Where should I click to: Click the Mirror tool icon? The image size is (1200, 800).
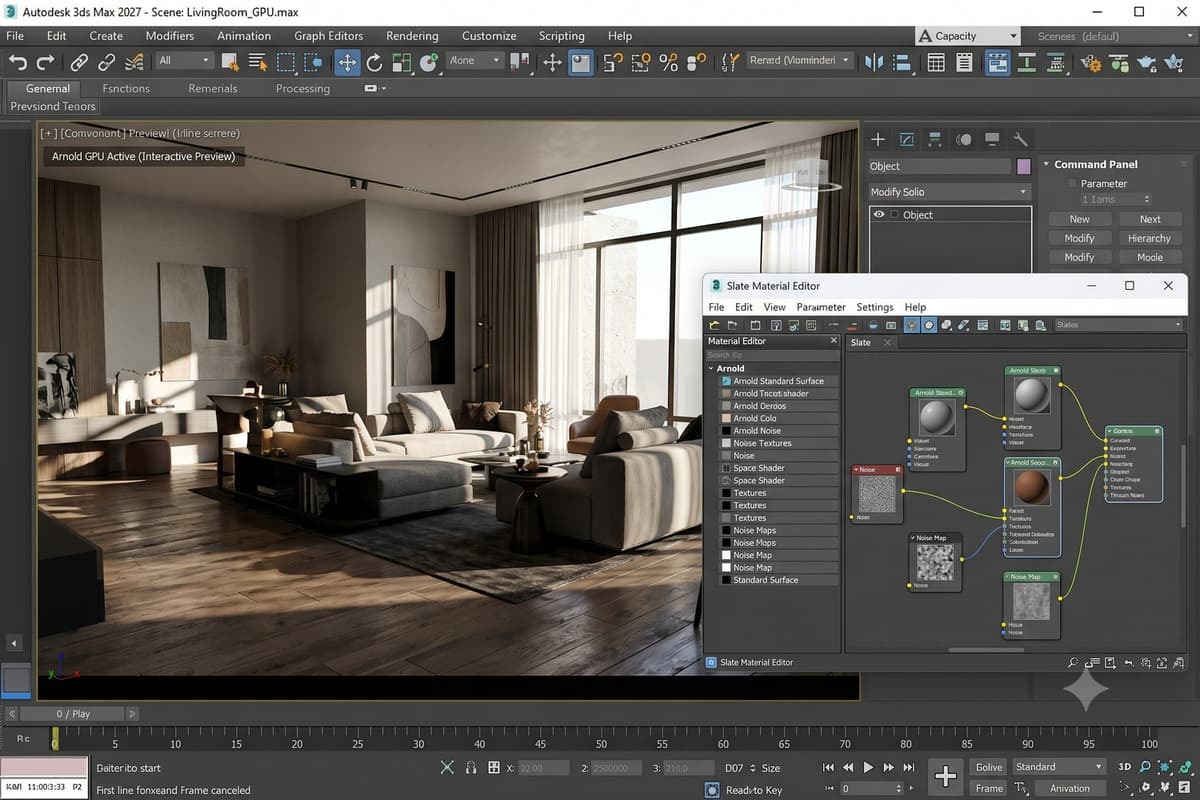pyautogui.click(x=875, y=62)
